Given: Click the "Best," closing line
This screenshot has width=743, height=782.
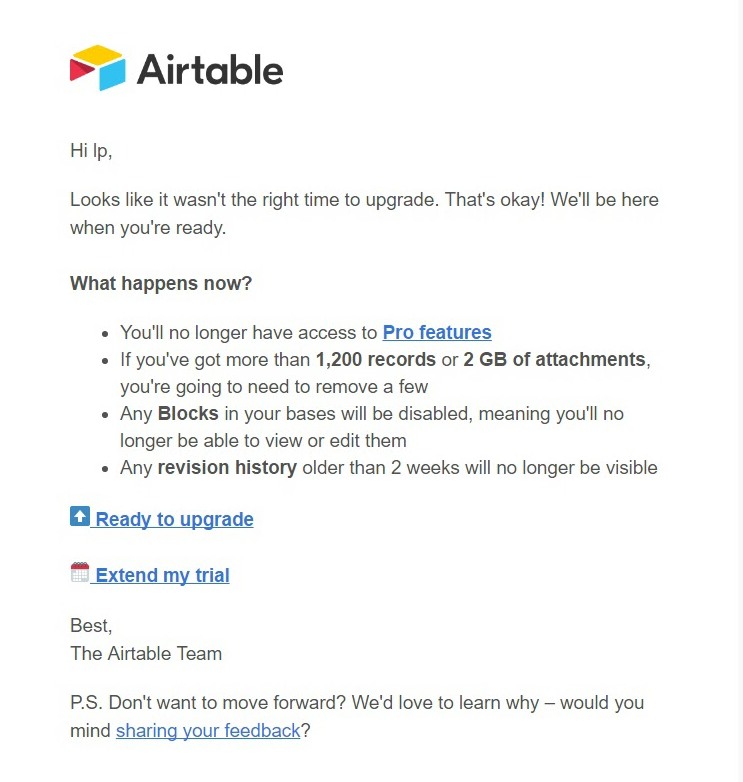Looking at the screenshot, I should 91,626.
